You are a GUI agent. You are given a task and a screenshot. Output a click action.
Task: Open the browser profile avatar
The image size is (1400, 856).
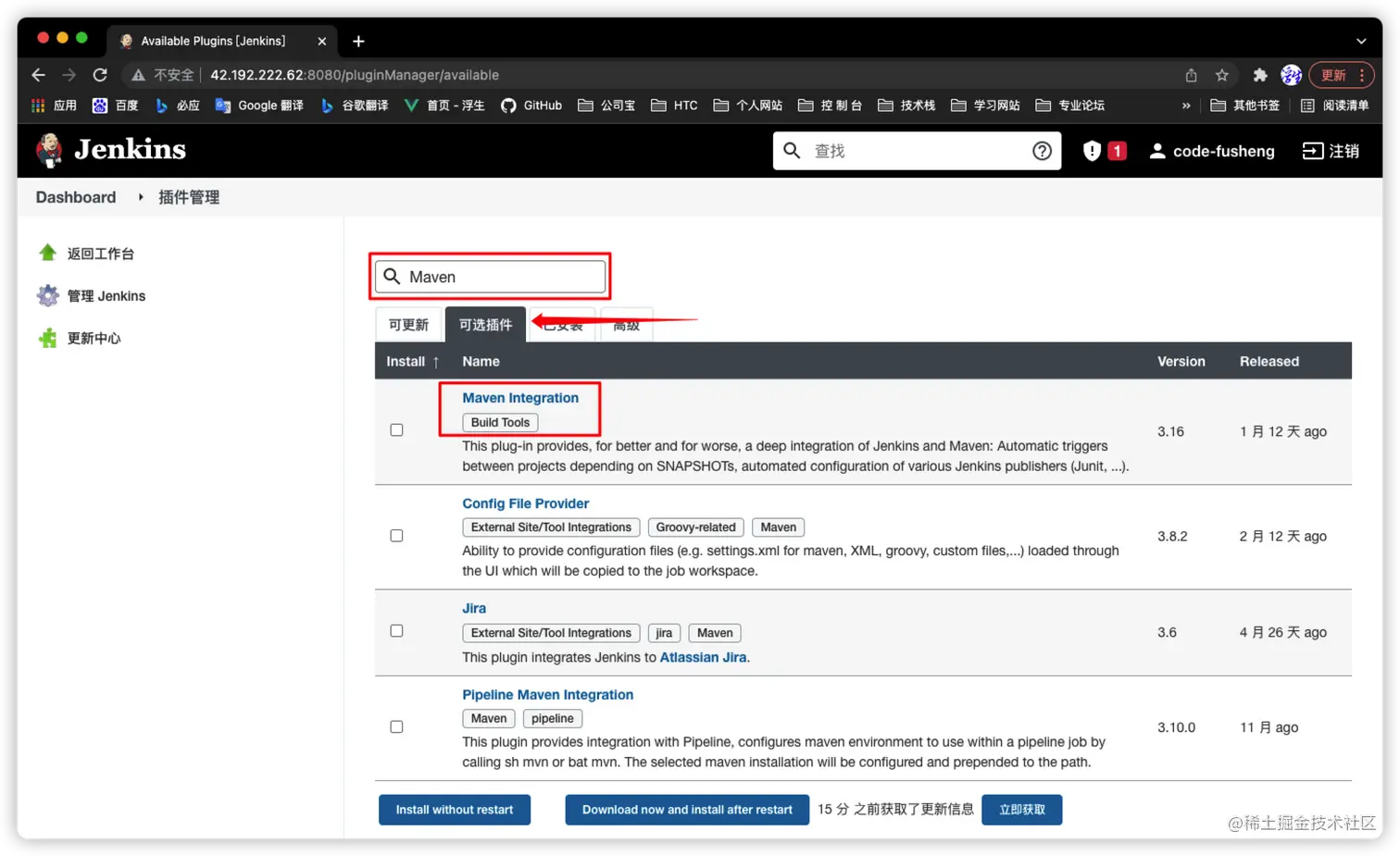point(1291,75)
